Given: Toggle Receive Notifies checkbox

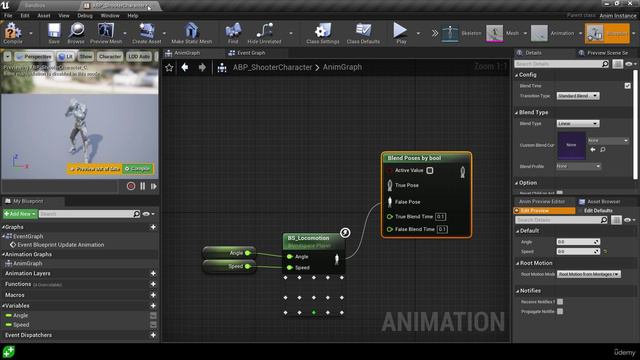Looking at the screenshot, I should 560,302.
